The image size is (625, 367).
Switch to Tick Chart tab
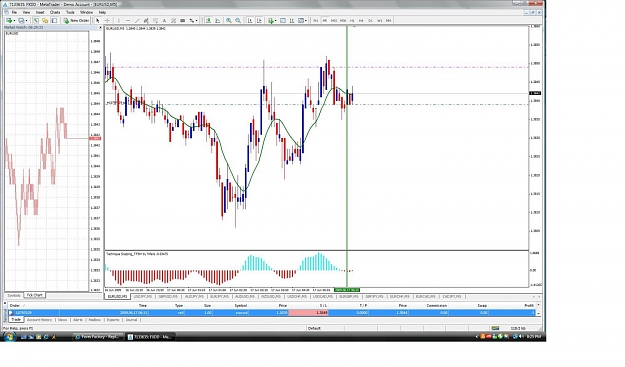pyautogui.click(x=34, y=295)
